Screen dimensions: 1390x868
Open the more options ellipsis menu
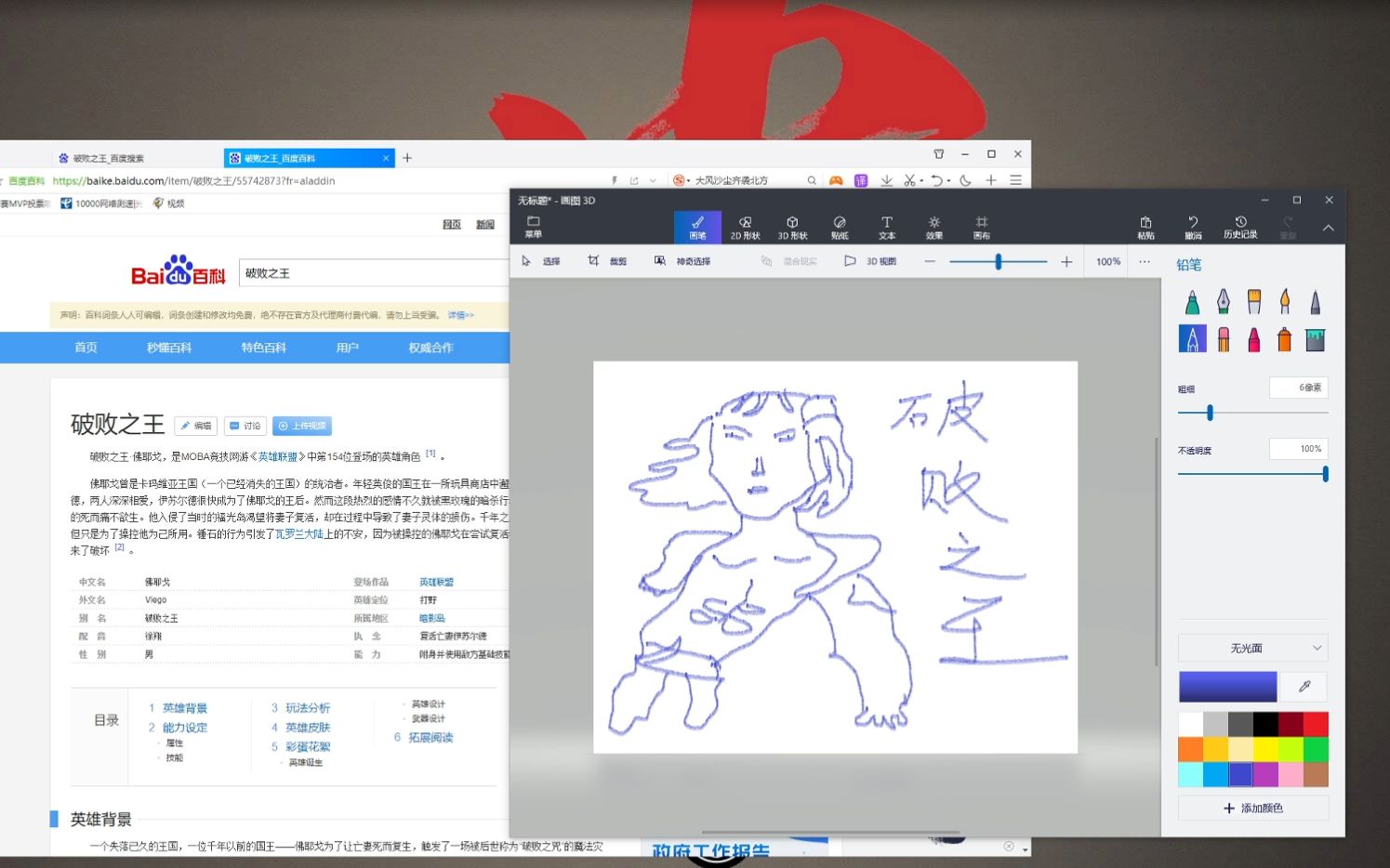1145,262
